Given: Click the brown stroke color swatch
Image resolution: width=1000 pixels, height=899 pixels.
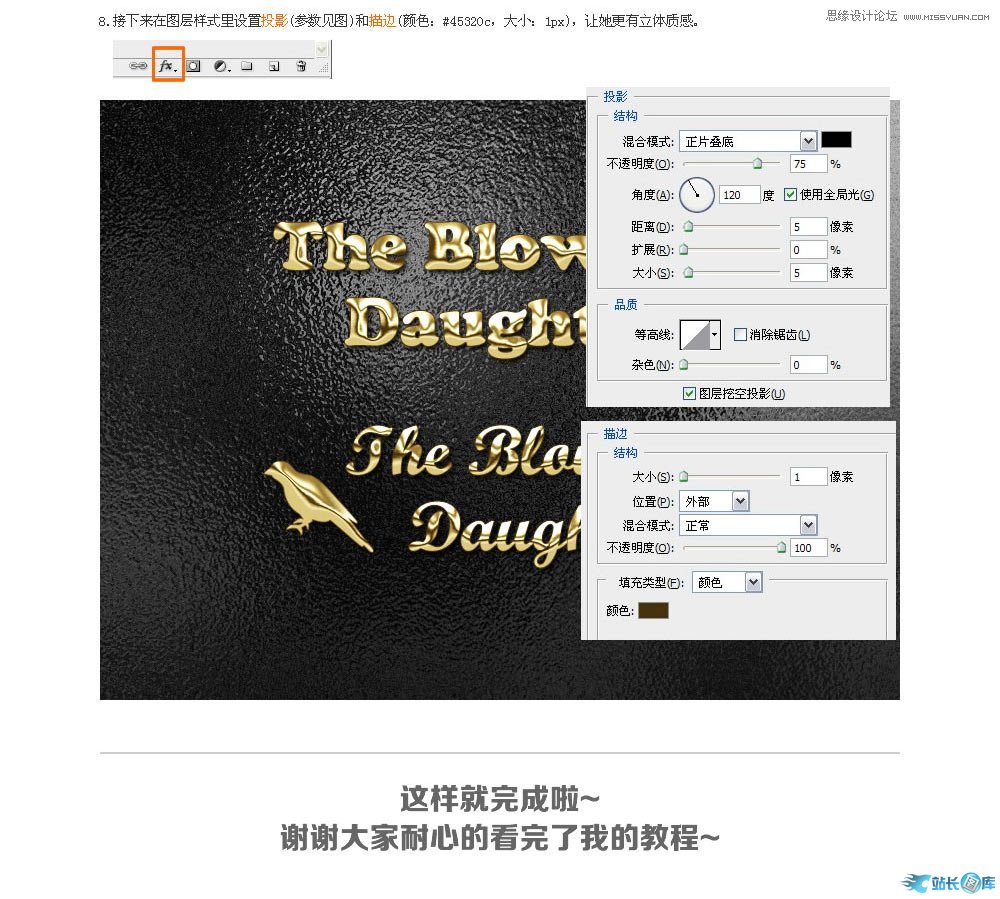Looking at the screenshot, I should pos(653,610).
